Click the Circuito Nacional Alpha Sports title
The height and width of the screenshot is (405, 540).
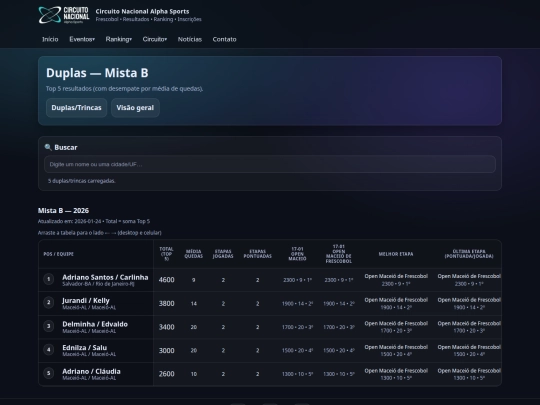click(x=142, y=11)
